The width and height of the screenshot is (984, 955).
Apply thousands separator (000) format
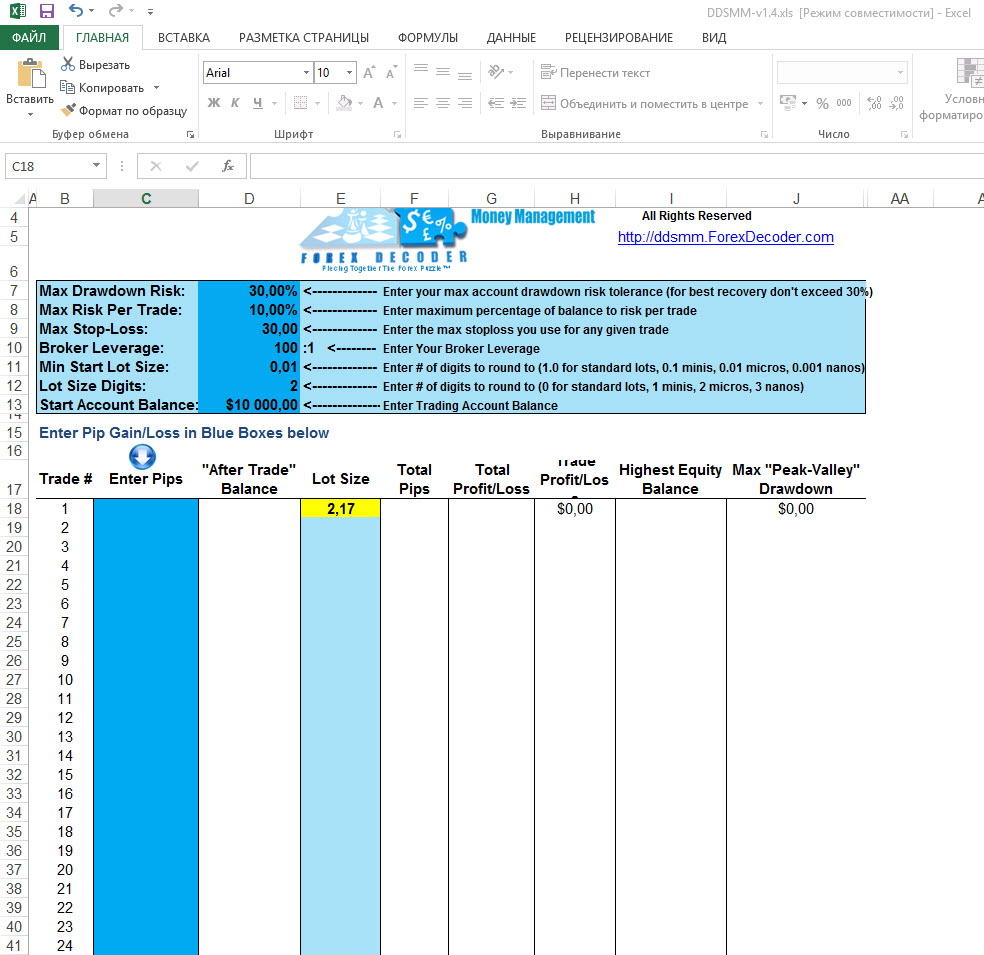[844, 103]
